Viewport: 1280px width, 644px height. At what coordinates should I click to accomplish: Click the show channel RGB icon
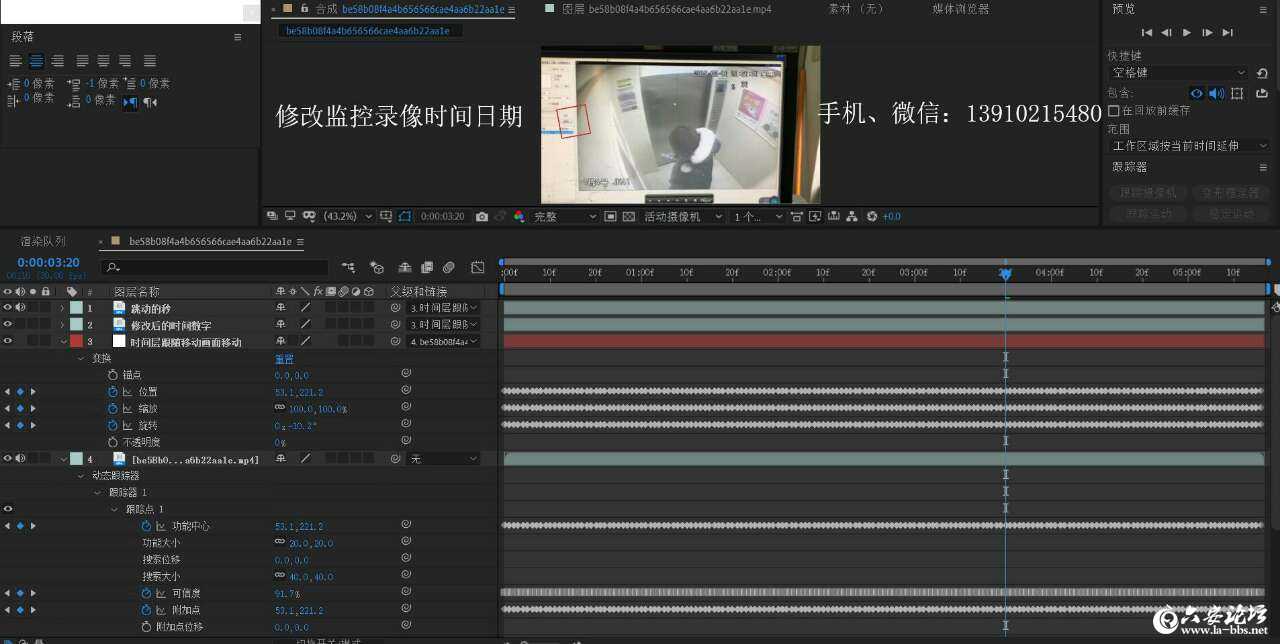pos(518,216)
